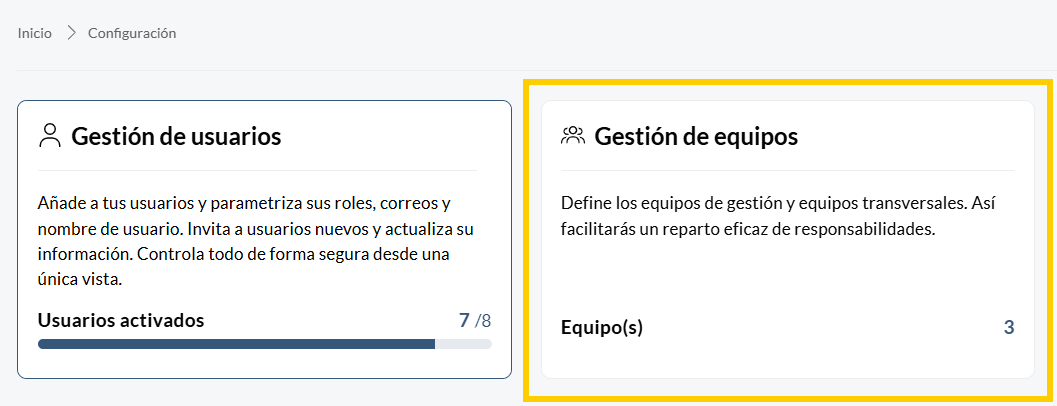
Task: Click the breadcrumb chevron after Inicio
Action: click(71, 33)
